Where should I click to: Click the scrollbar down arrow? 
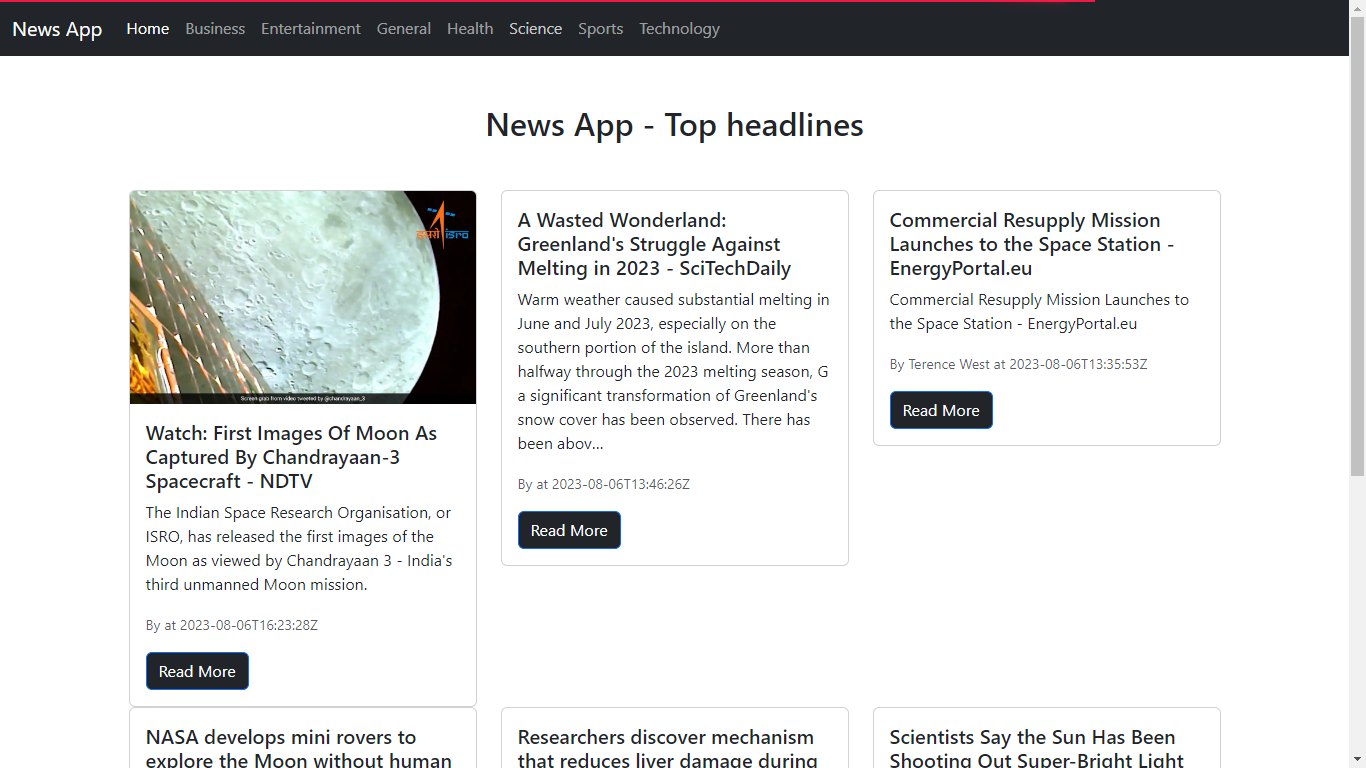[1357, 759]
